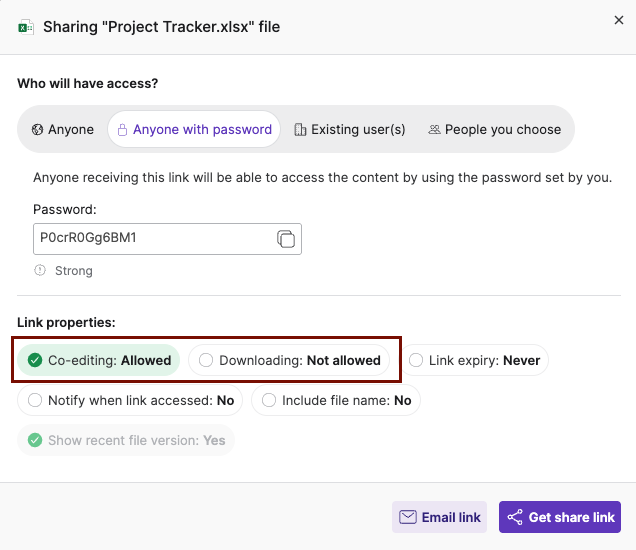Switch to People you choose tab
Viewport: 636px width, 550px height.
[x=494, y=130]
